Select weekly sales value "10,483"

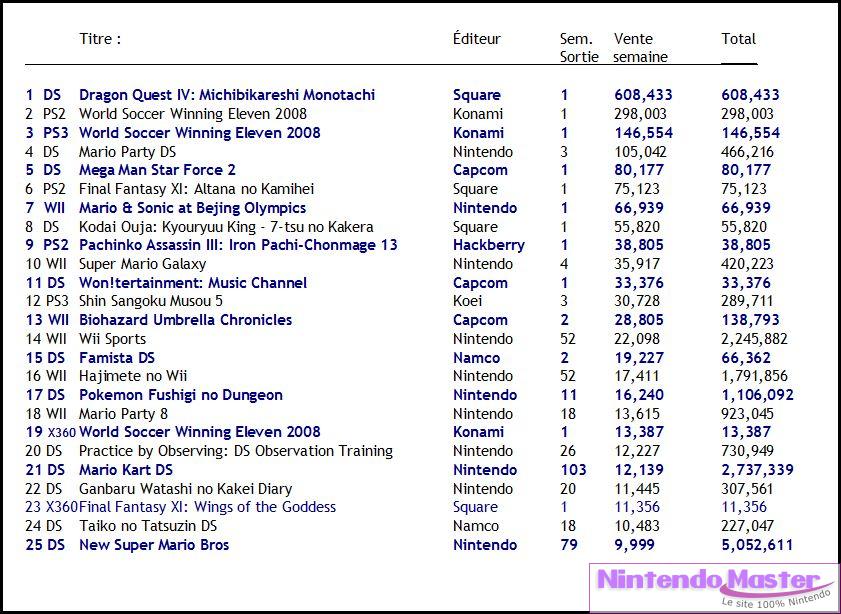(637, 526)
